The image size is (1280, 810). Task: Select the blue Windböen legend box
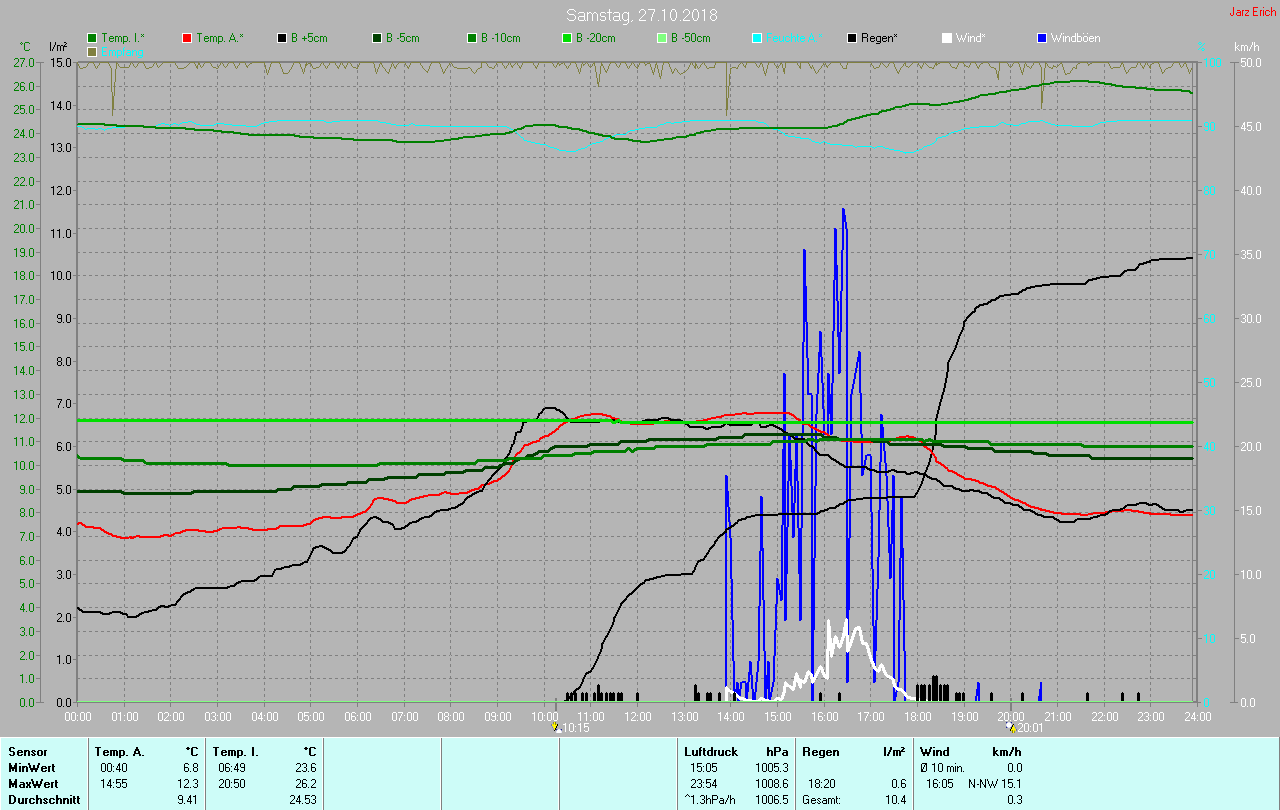[x=1042, y=38]
